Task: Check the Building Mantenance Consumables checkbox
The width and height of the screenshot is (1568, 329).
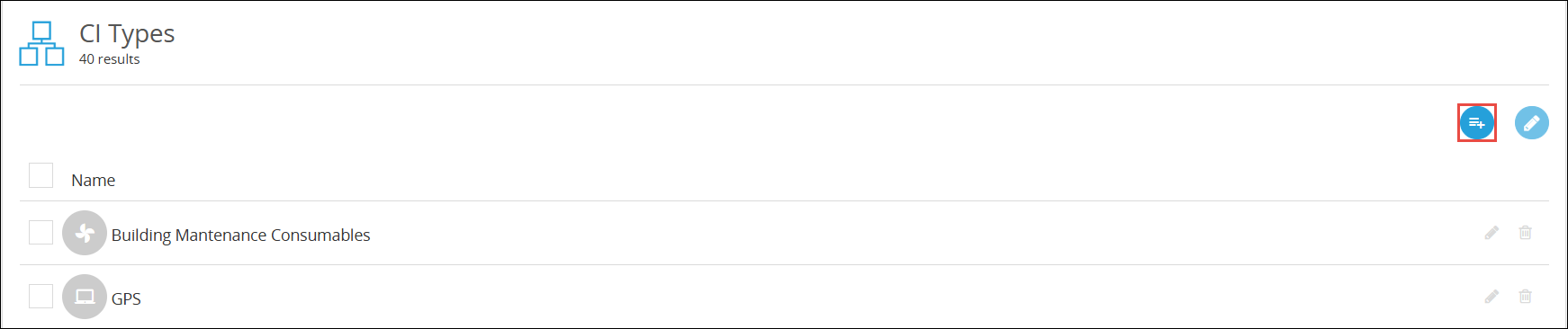Action: click(41, 232)
